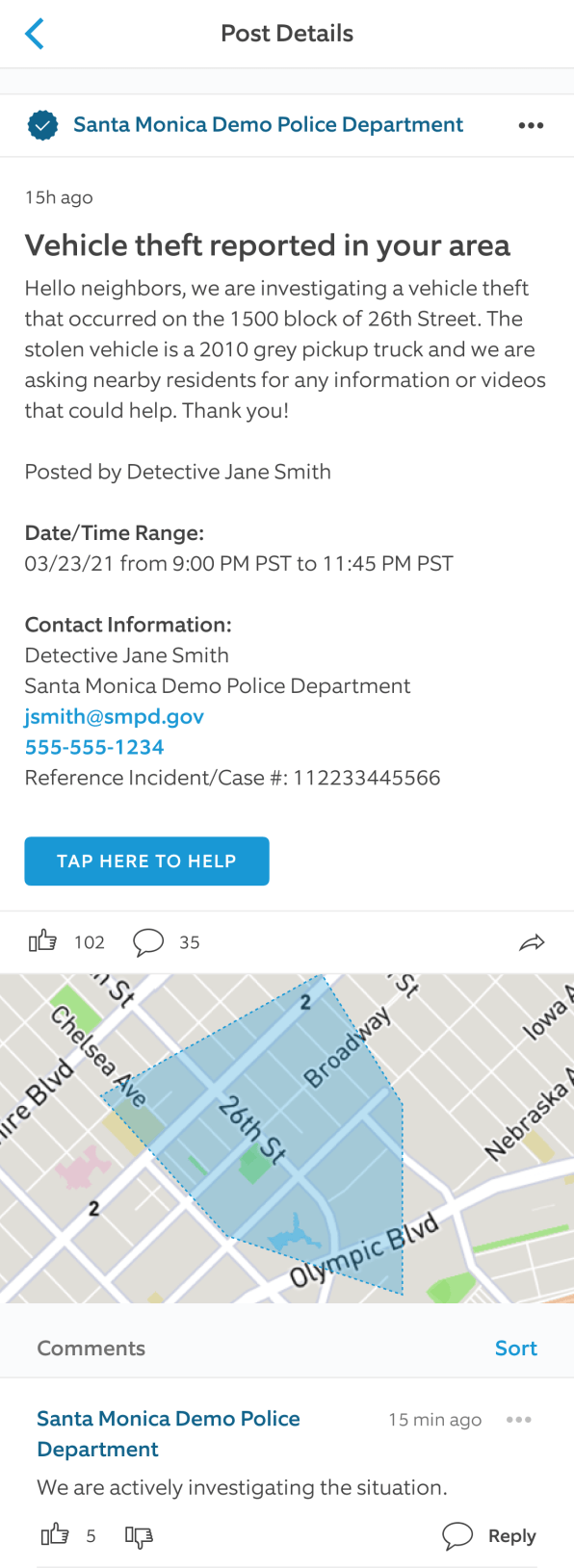Tap Reply on the department's comment
The width and height of the screenshot is (574, 1568).
[x=511, y=1535]
